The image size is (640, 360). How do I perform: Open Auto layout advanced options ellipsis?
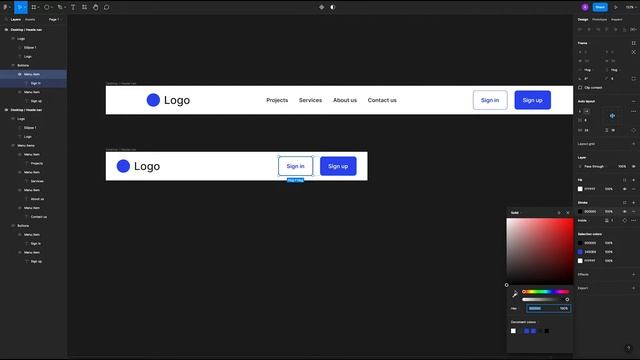(633, 111)
